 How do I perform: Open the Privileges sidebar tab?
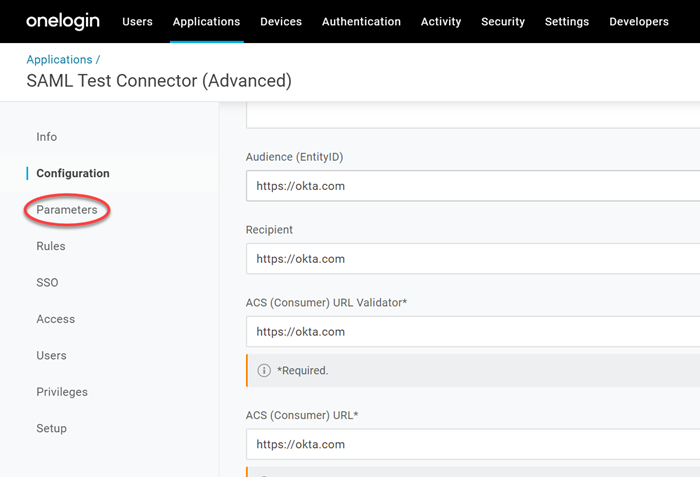(x=62, y=392)
